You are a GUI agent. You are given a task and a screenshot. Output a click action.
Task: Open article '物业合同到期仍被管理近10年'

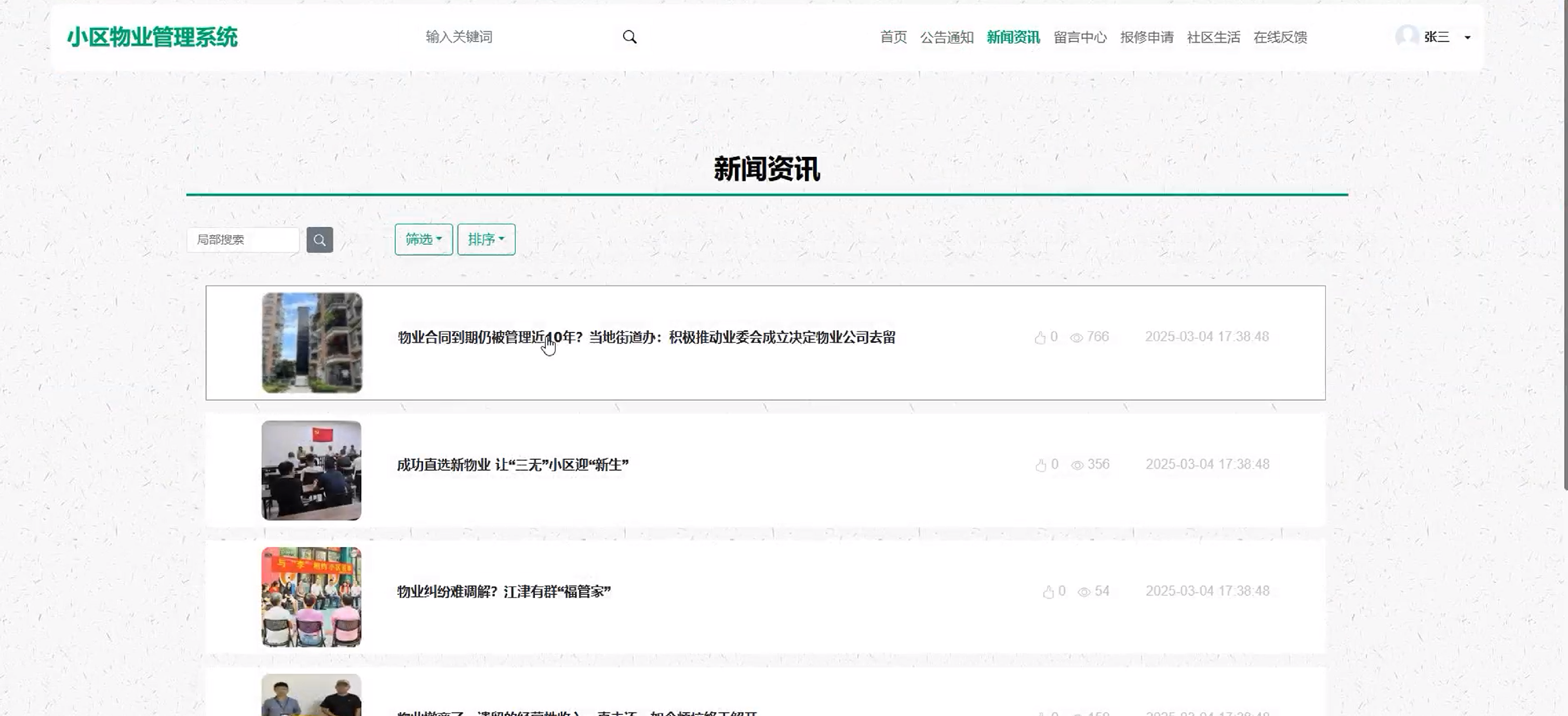tap(646, 337)
